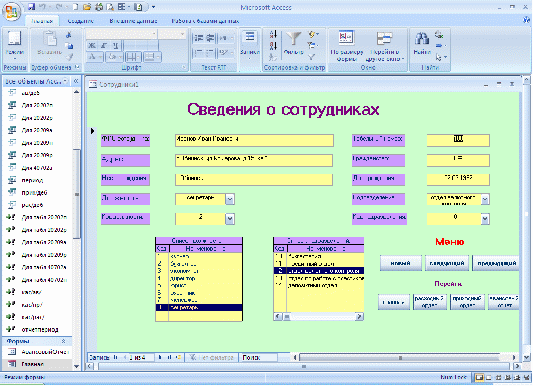
Task: Click the Help question icon
Action: (x=527, y=20)
